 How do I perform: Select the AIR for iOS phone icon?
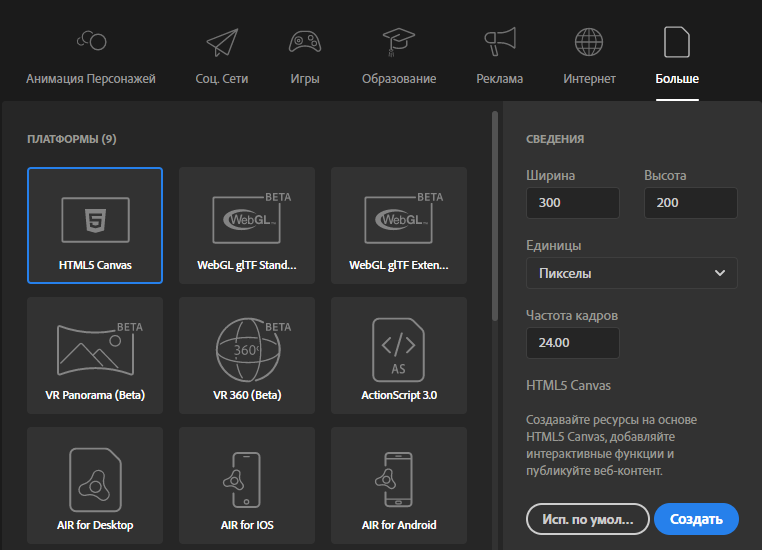pyautogui.click(x=242, y=480)
